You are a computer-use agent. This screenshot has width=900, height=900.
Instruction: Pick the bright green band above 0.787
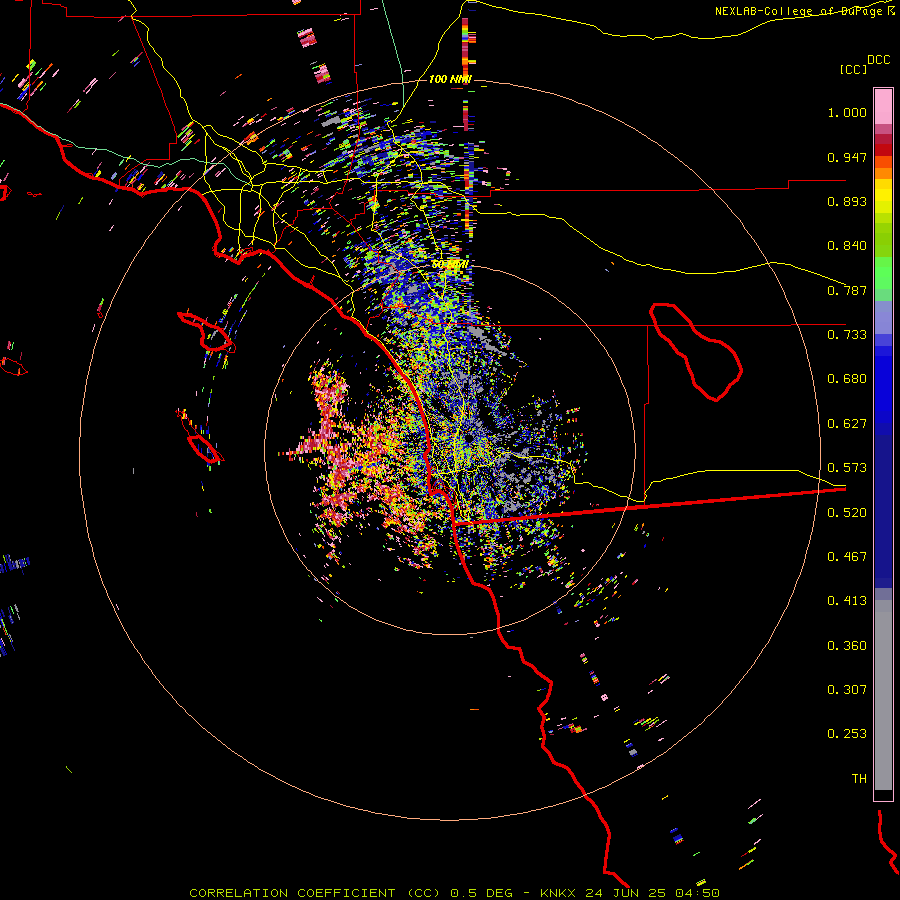tap(883, 273)
